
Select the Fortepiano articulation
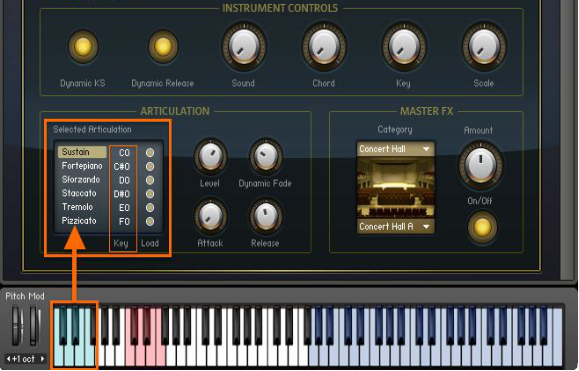pyautogui.click(x=82, y=166)
